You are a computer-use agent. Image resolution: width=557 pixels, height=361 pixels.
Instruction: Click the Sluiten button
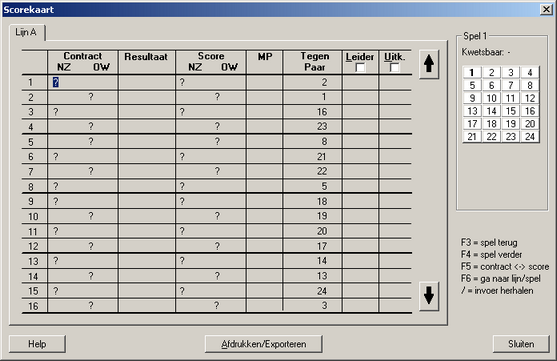[x=521, y=344]
